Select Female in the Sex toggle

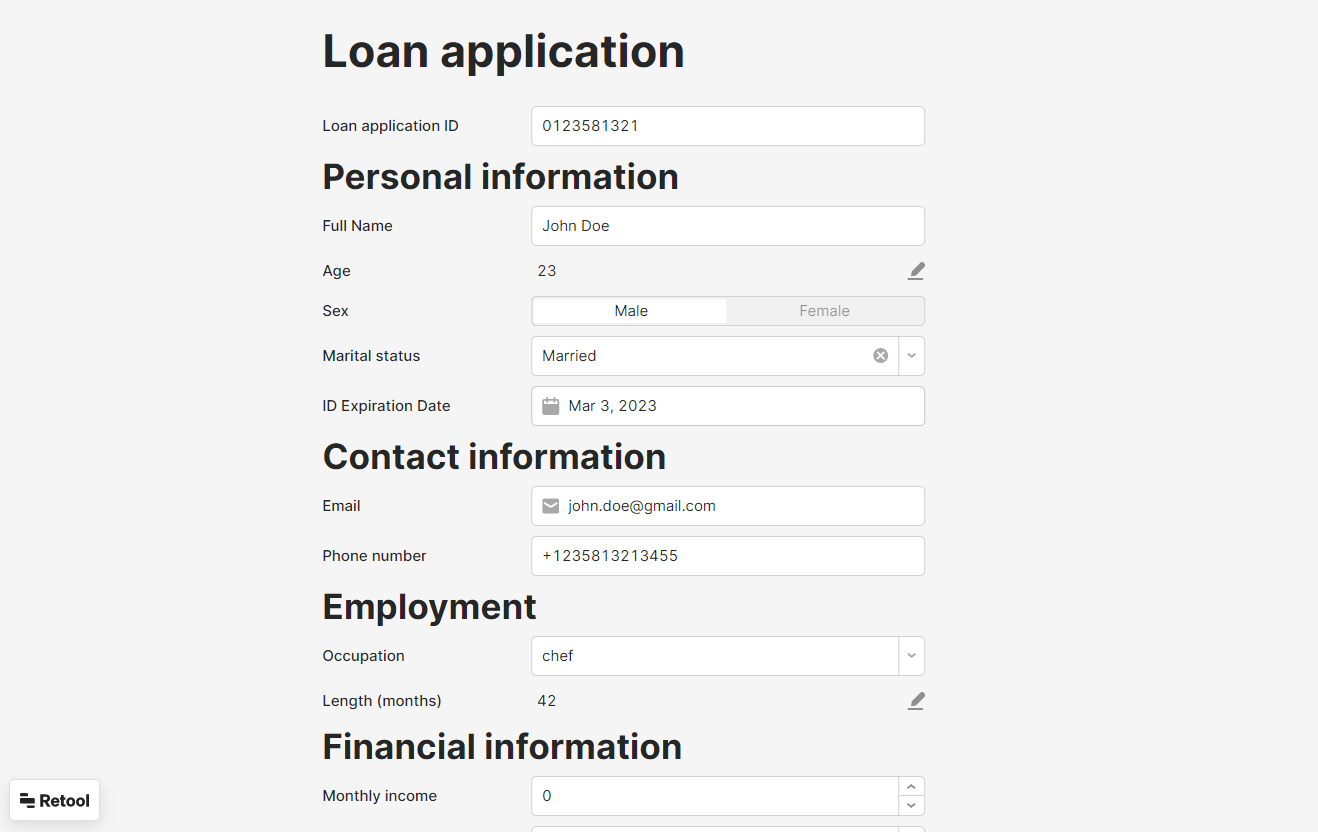tap(824, 311)
